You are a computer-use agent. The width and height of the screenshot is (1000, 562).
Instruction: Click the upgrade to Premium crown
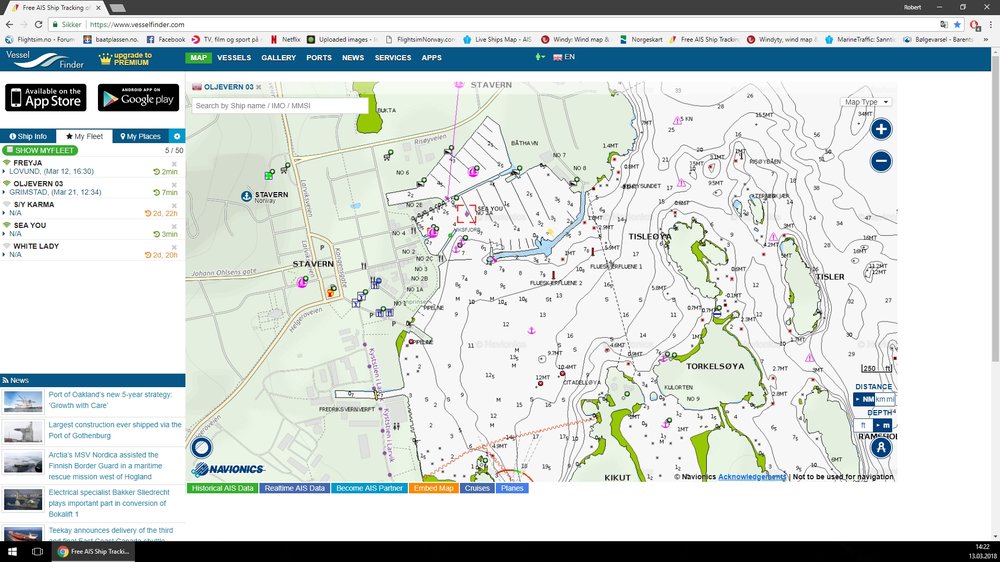tap(105, 59)
